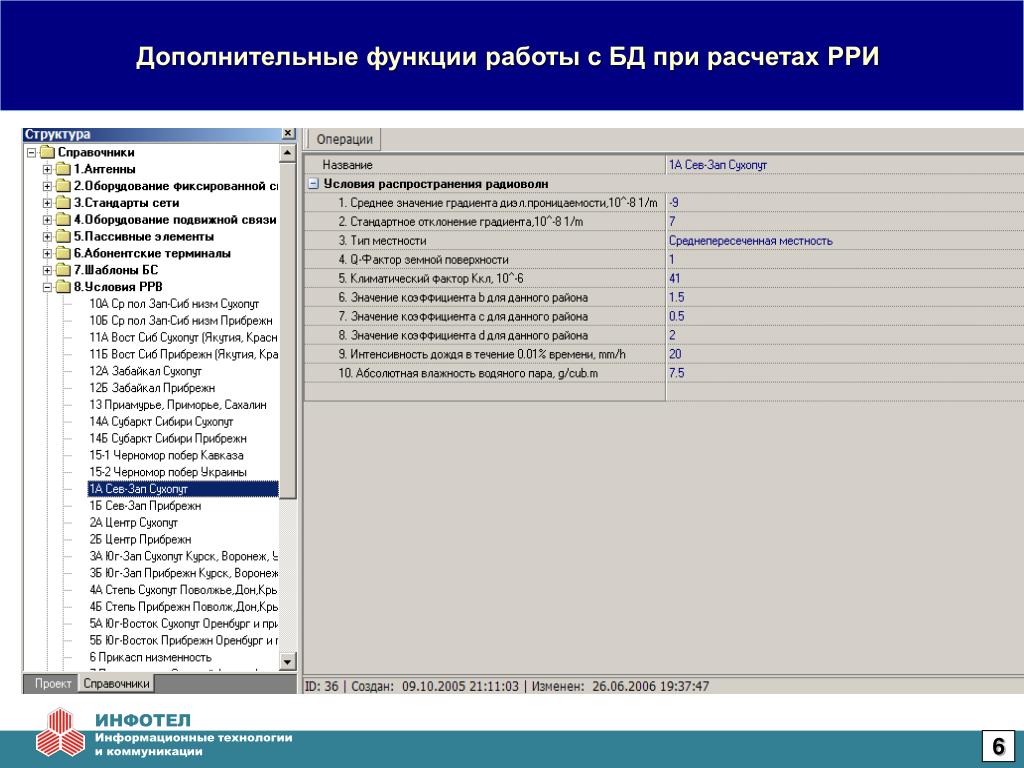Click Тип местности value Среднепересеченная местность
1024x768 pixels.
pos(845,241)
